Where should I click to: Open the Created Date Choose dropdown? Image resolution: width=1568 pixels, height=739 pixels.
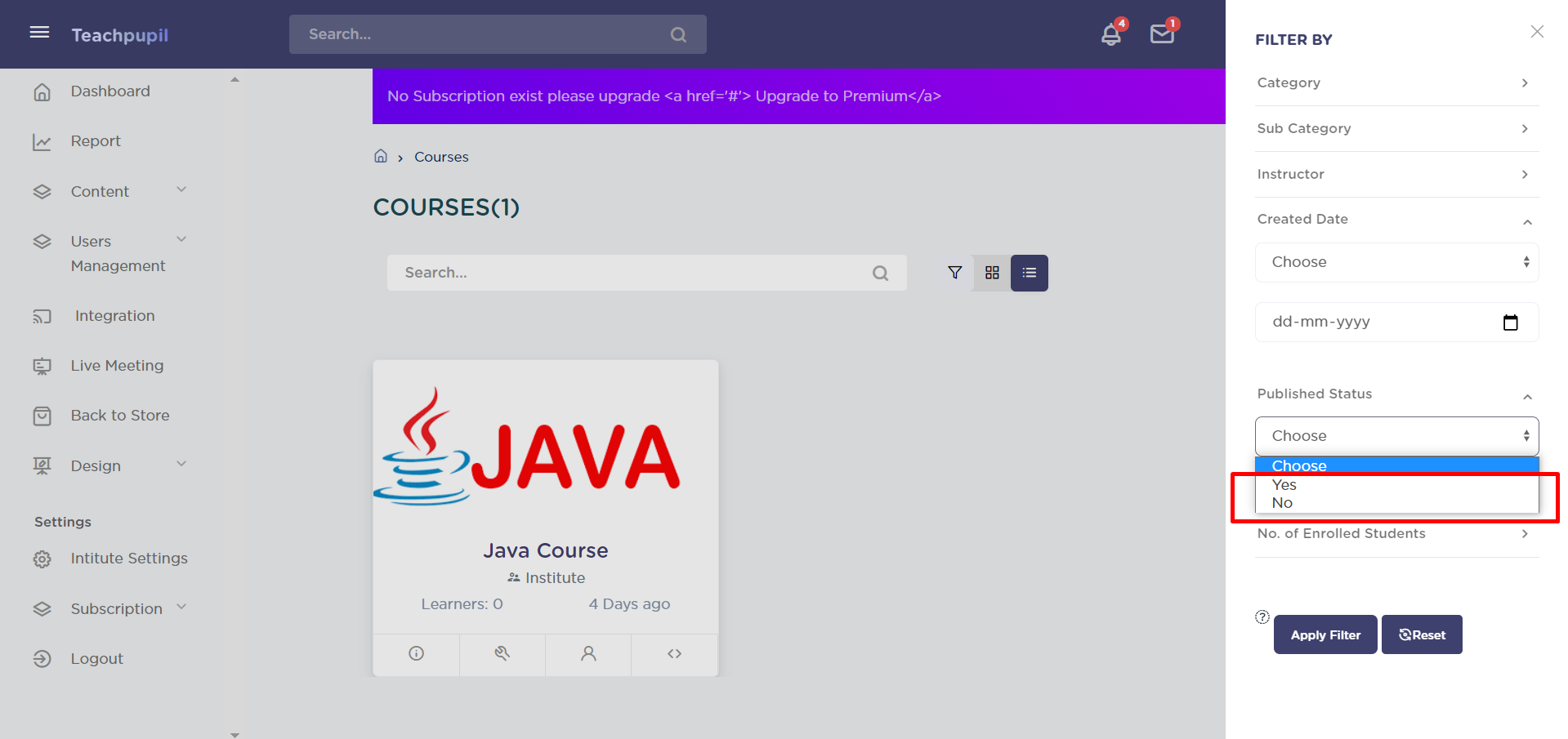coord(1396,262)
